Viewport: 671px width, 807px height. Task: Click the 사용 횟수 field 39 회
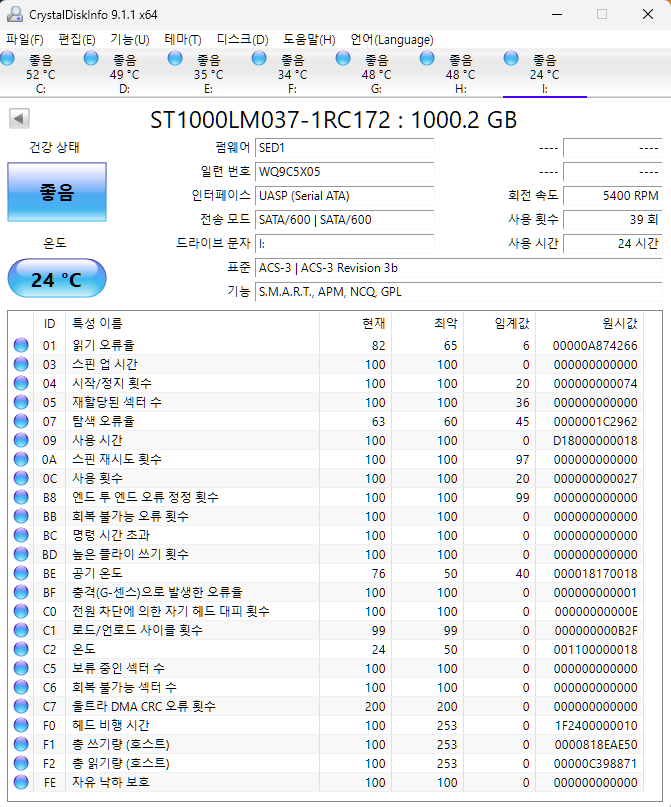[612, 220]
